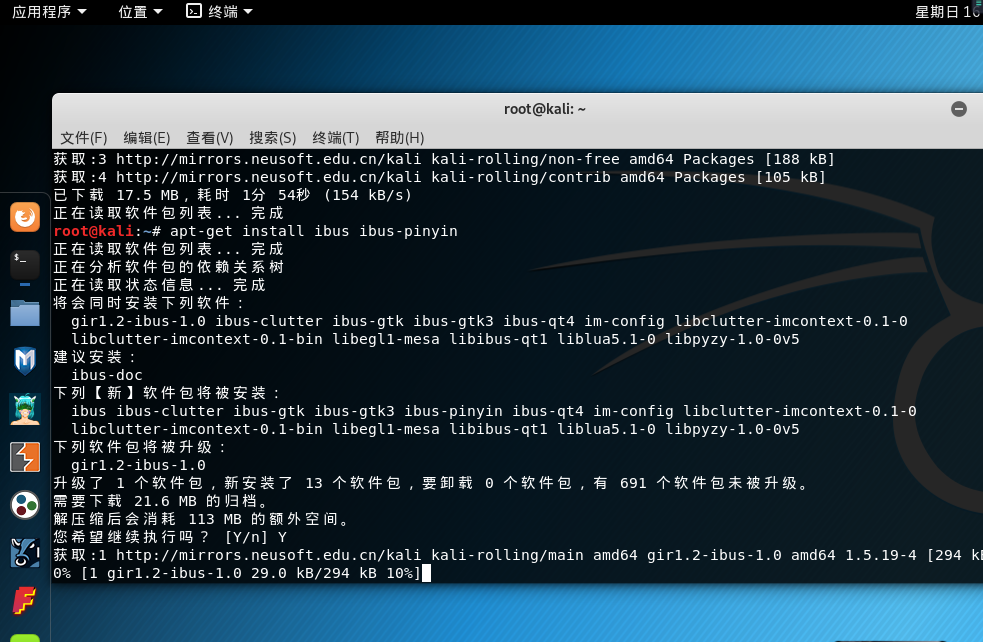Click the '下列【新】软件包将被安装:' line
The image size is (983, 642).
[167, 393]
